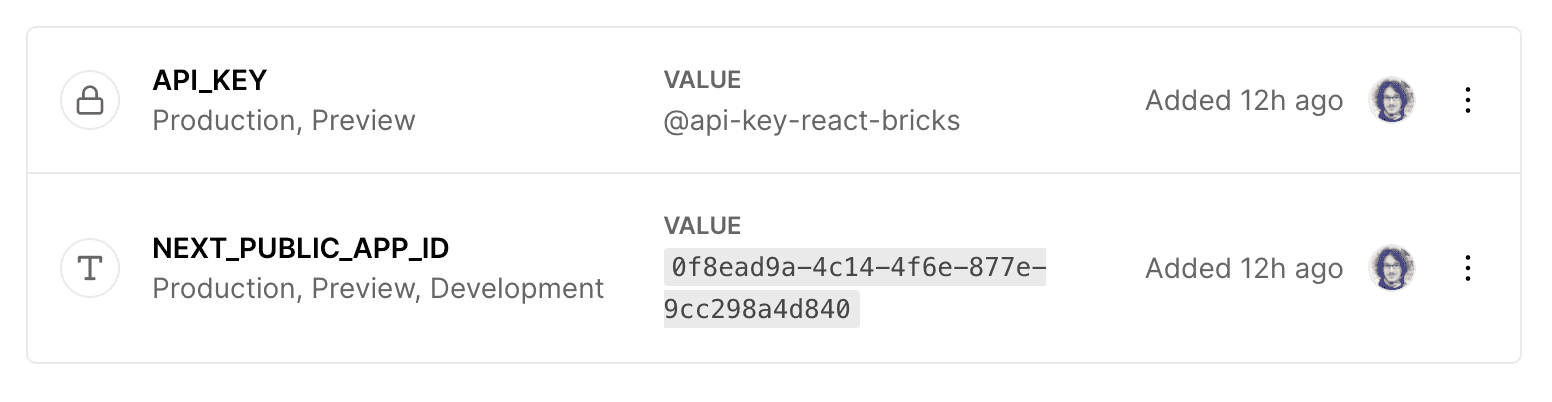The height and width of the screenshot is (402, 1552).
Task: Click the "Preview" environment in the API_KEY row
Action: click(x=363, y=121)
